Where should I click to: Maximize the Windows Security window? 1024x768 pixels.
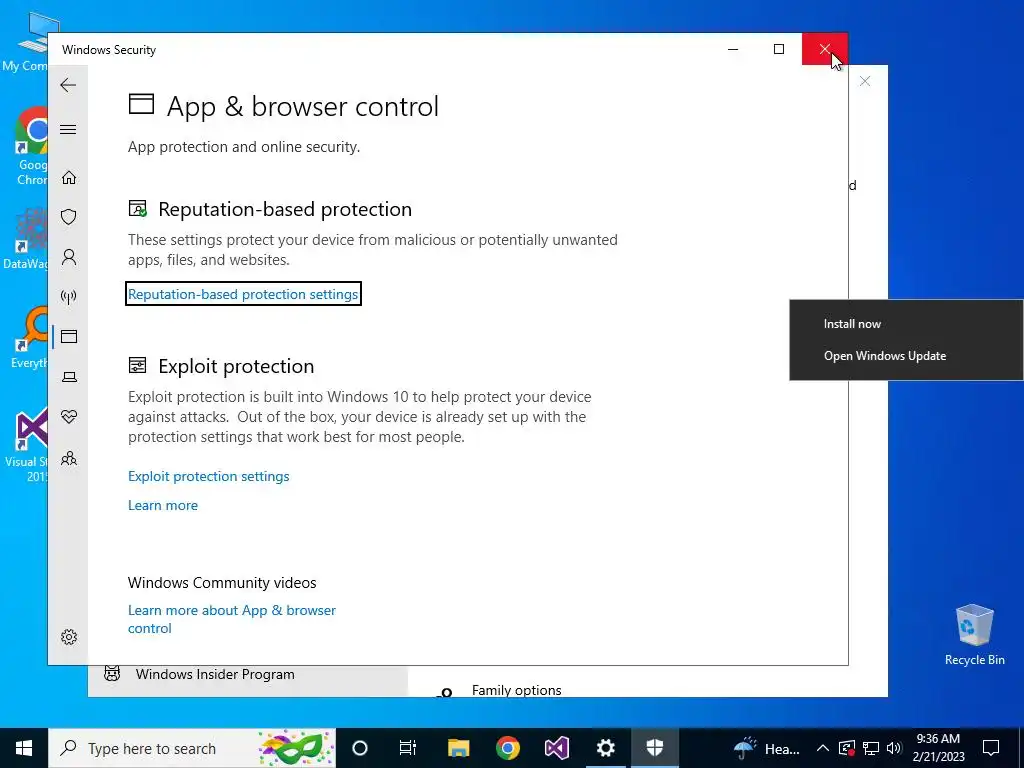click(x=778, y=49)
